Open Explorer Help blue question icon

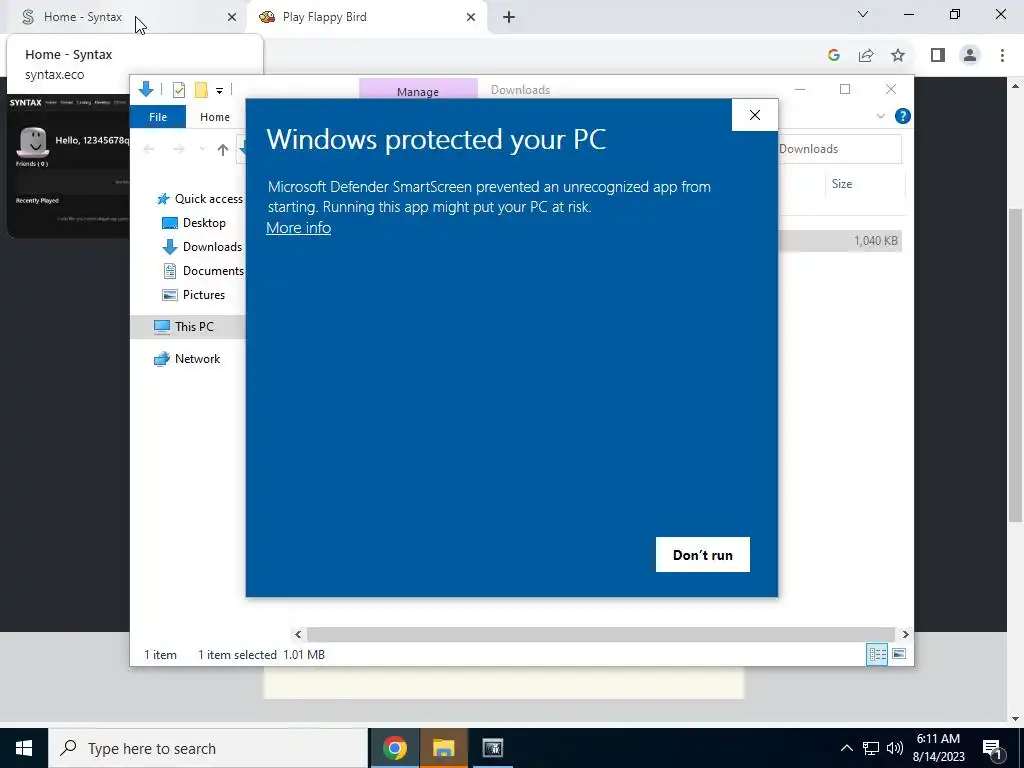click(x=903, y=116)
